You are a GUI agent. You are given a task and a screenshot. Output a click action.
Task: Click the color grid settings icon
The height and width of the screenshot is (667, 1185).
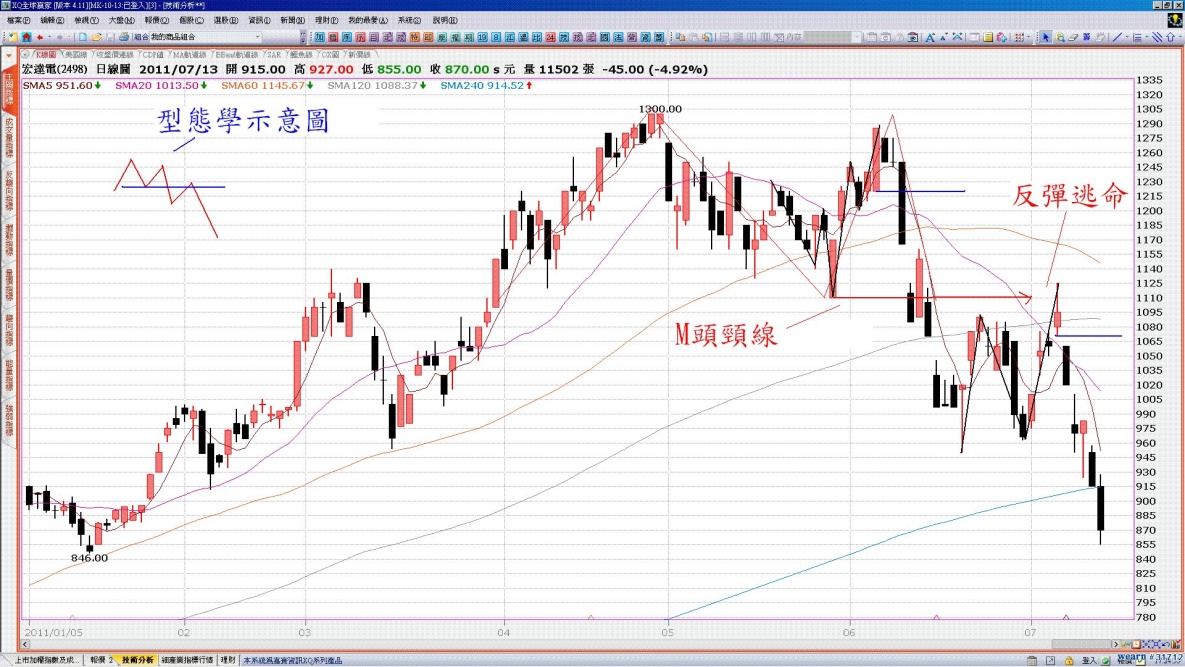[x=1019, y=37]
